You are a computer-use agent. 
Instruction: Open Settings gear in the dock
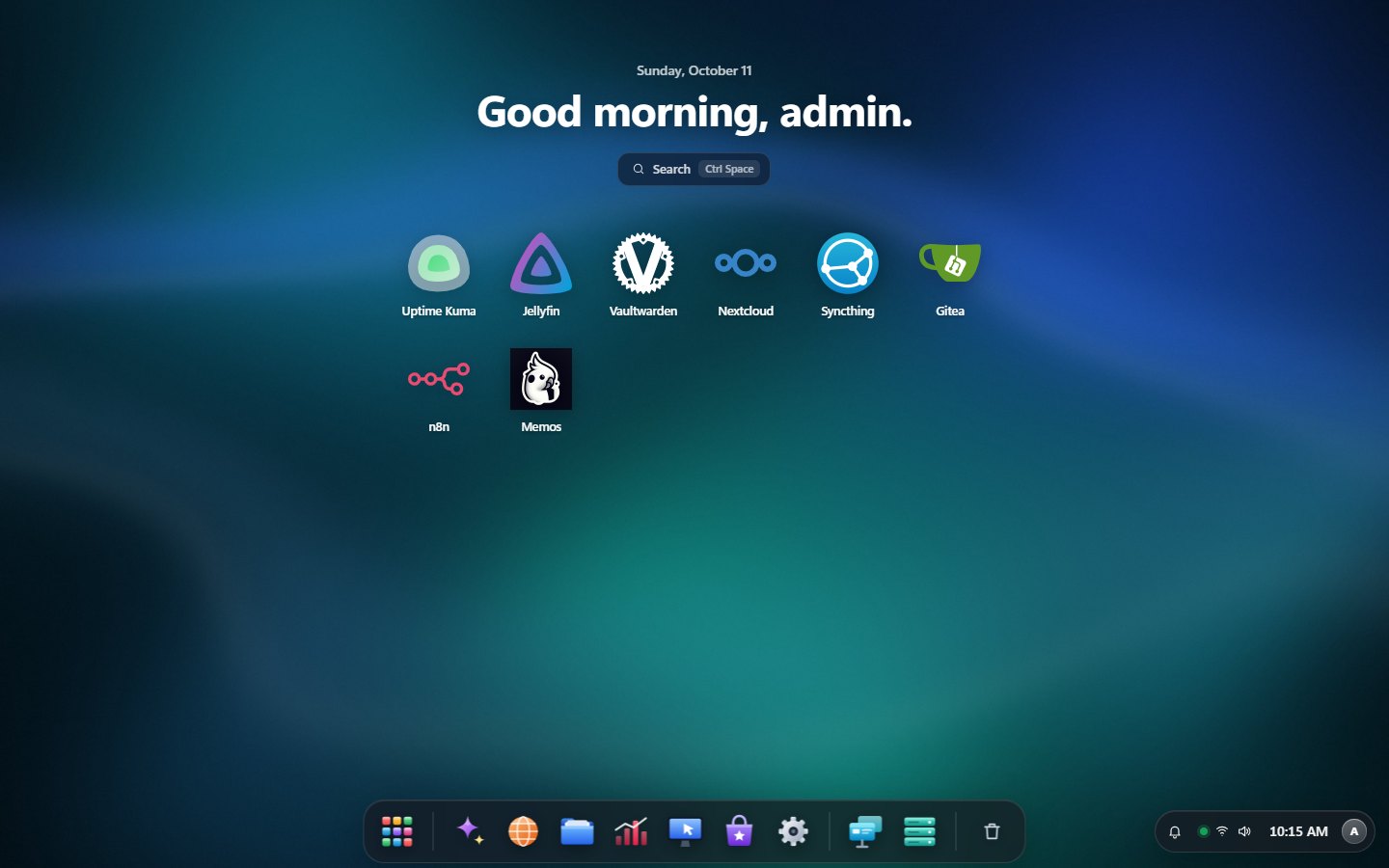tap(793, 831)
